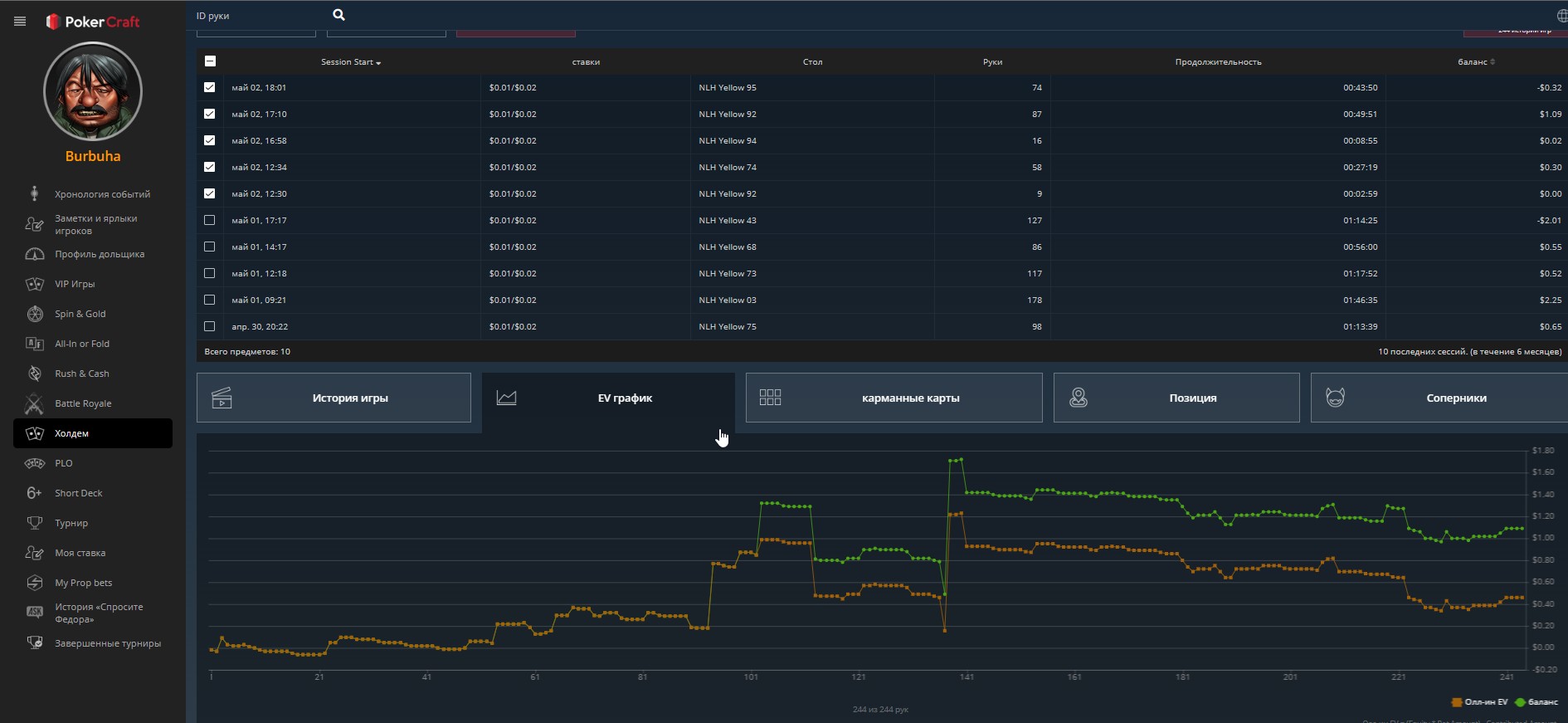The height and width of the screenshot is (723, 1568).
Task: Uncheck session май 02, 18:01
Action: (210, 87)
